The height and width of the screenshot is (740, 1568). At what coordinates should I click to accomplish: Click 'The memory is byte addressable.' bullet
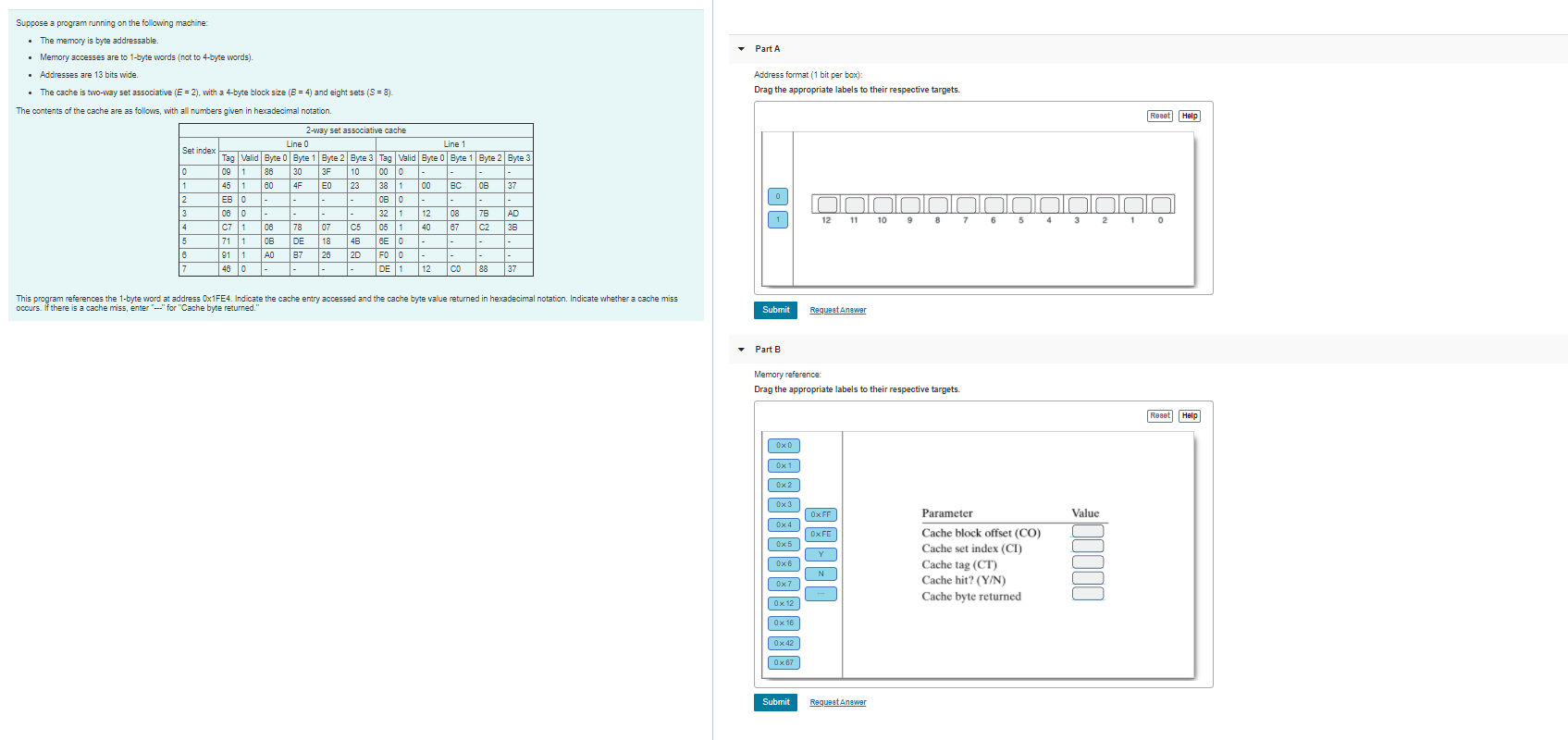[99, 41]
